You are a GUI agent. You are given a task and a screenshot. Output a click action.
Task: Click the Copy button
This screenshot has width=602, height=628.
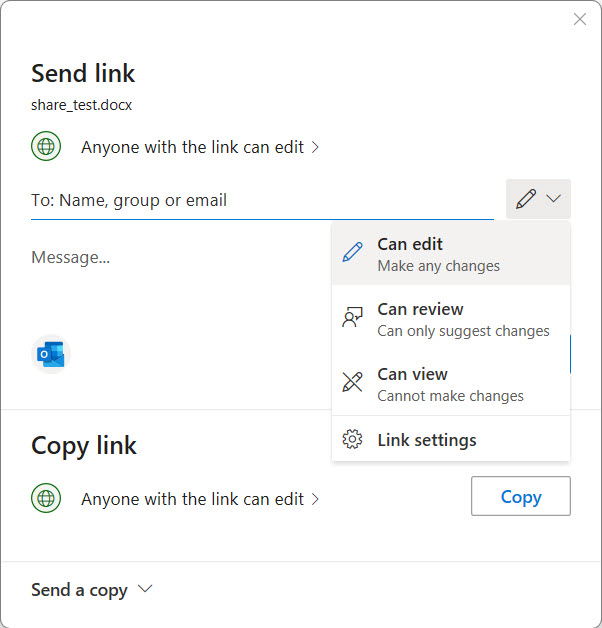(521, 496)
